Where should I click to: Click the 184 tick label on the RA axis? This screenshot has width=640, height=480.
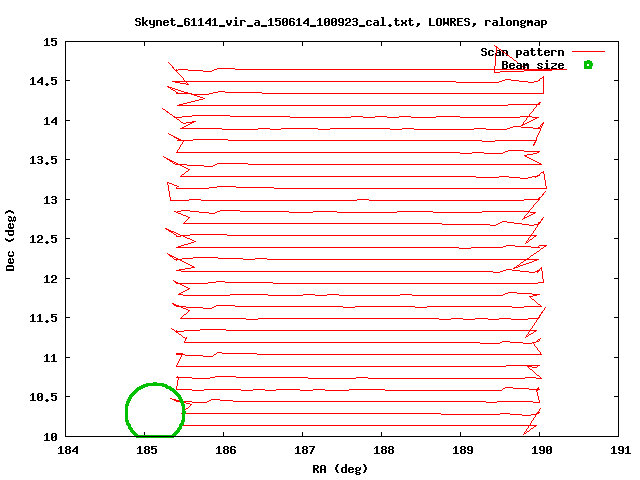coord(68,451)
